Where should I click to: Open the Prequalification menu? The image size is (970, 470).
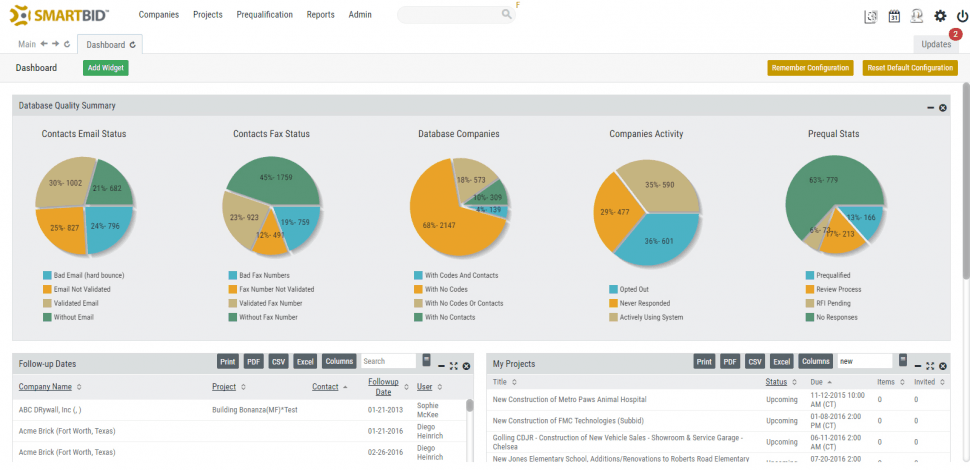tap(264, 15)
